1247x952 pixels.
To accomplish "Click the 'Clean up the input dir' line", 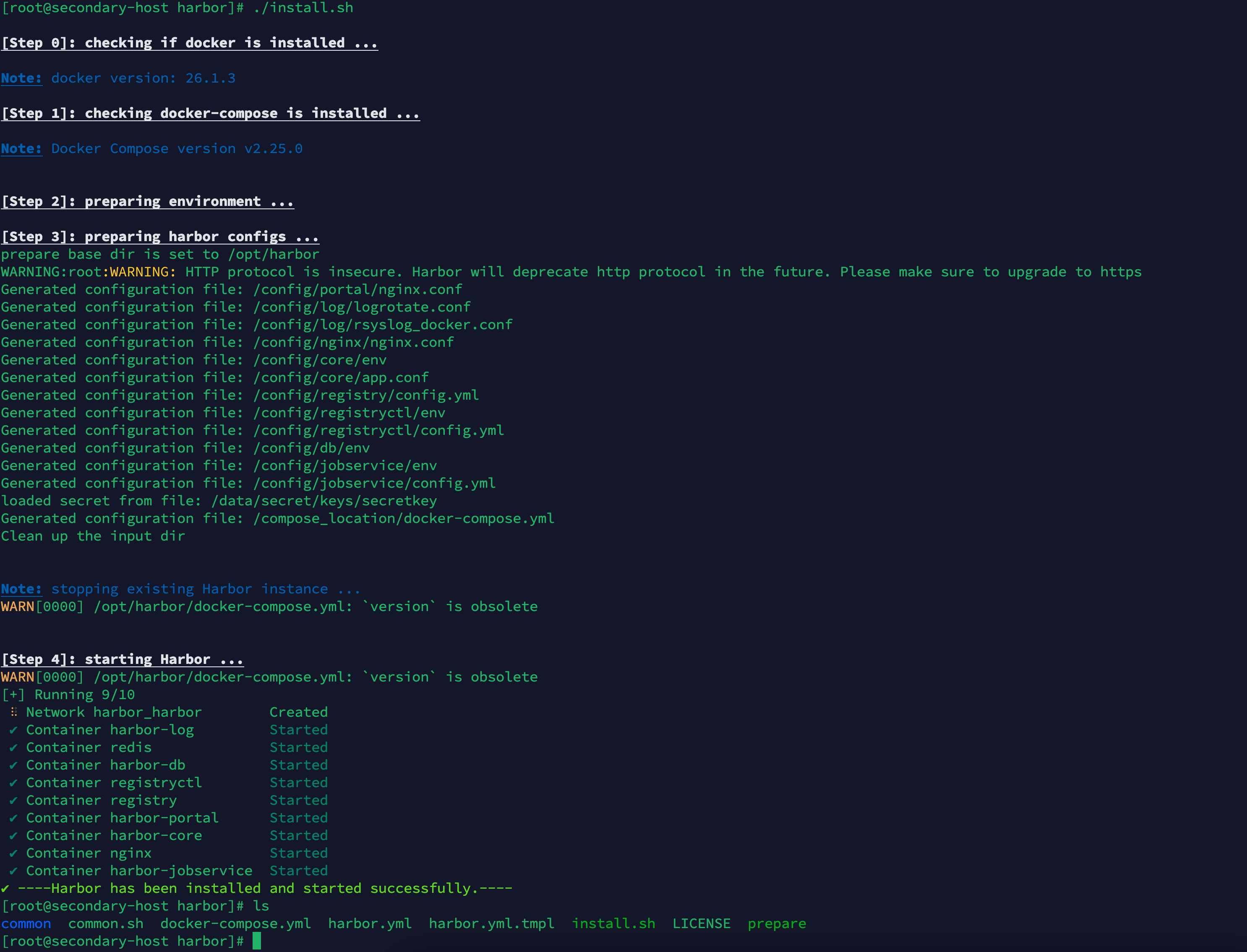I will tap(93, 536).
